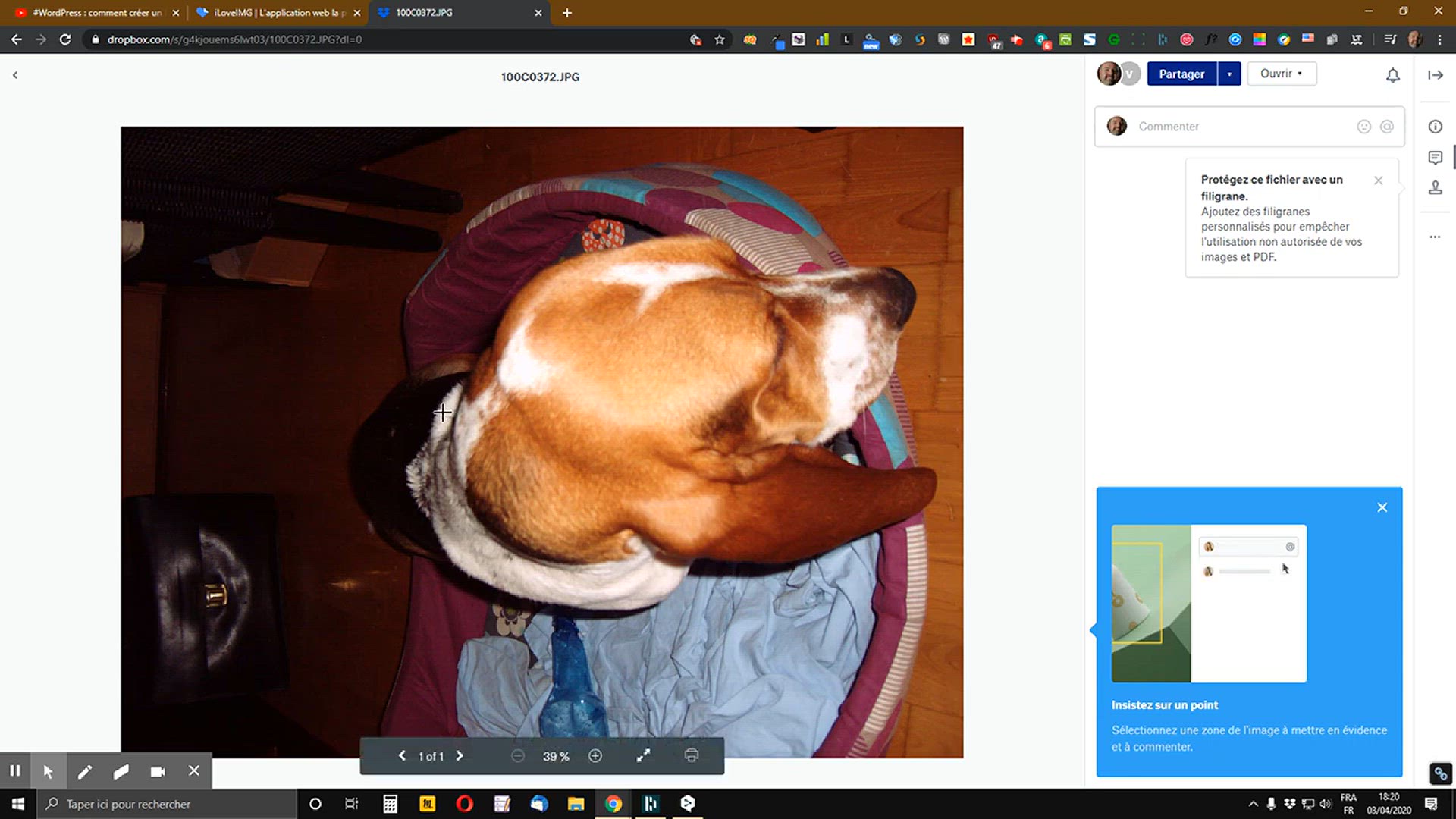The image size is (1456, 819).
Task: Open the more options ellipsis menu
Action: [x=1435, y=237]
